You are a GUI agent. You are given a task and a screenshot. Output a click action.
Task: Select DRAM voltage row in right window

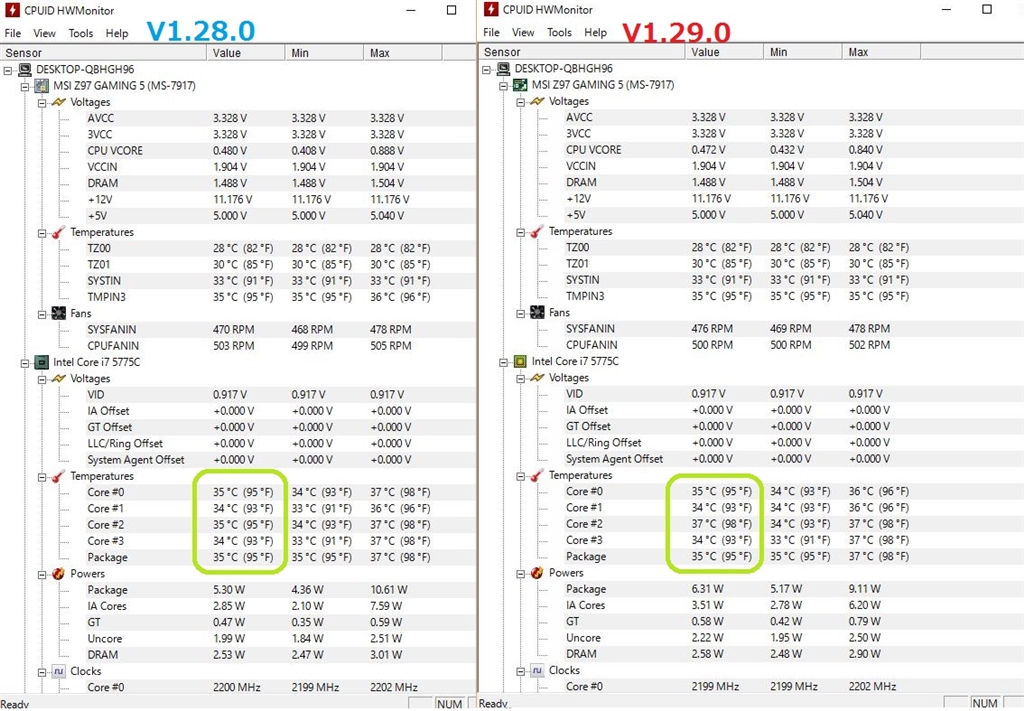pos(793,182)
